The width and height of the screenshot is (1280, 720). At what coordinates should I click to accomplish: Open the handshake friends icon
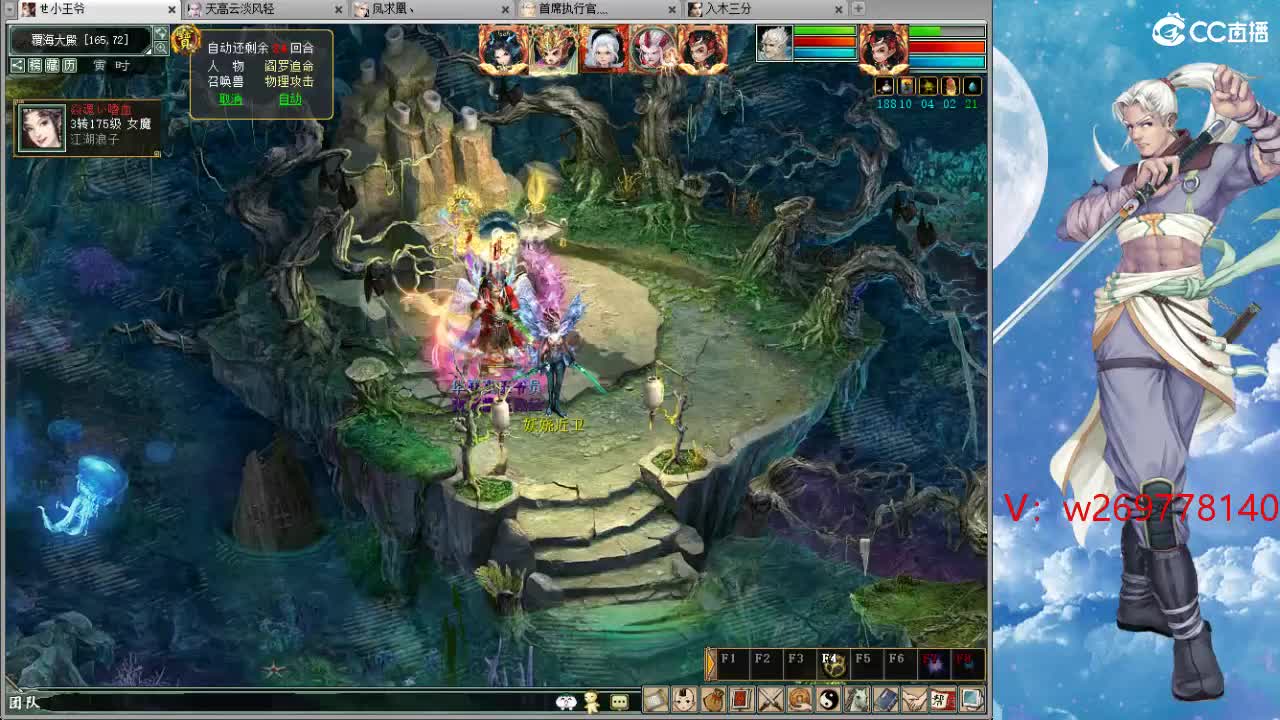pyautogui.click(x=914, y=699)
